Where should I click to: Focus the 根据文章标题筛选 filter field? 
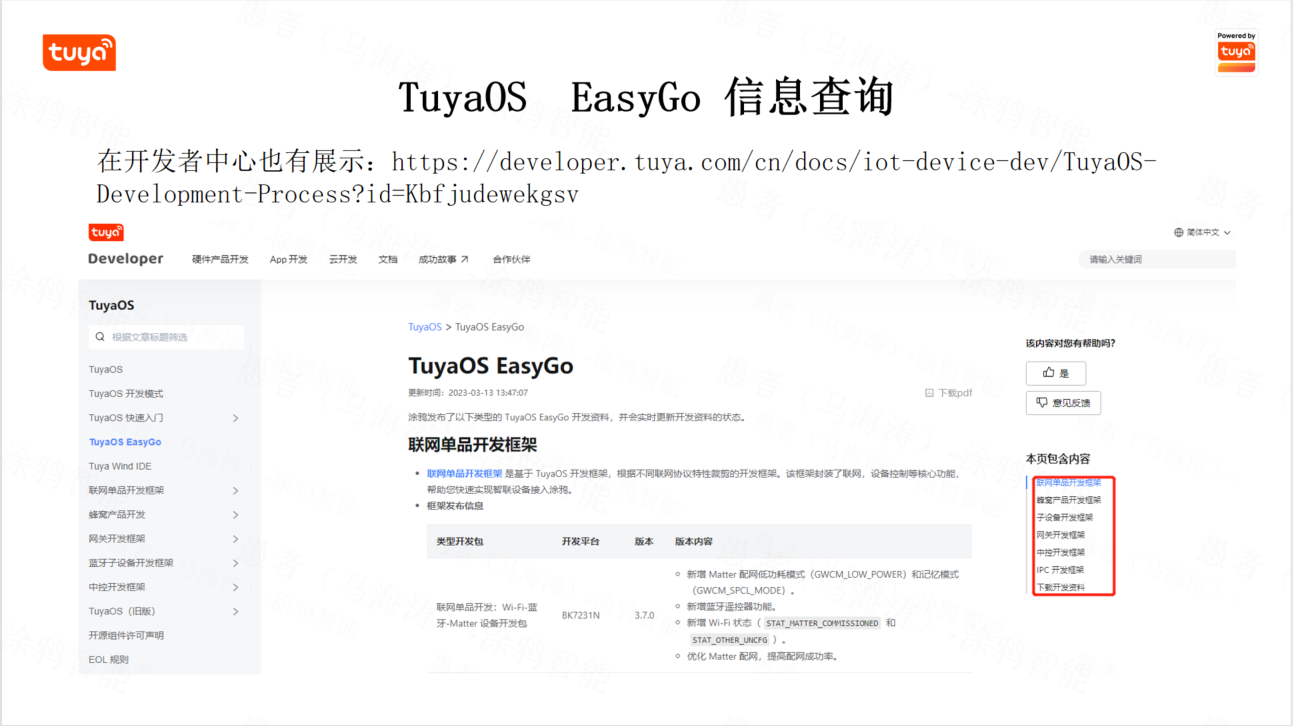166,337
